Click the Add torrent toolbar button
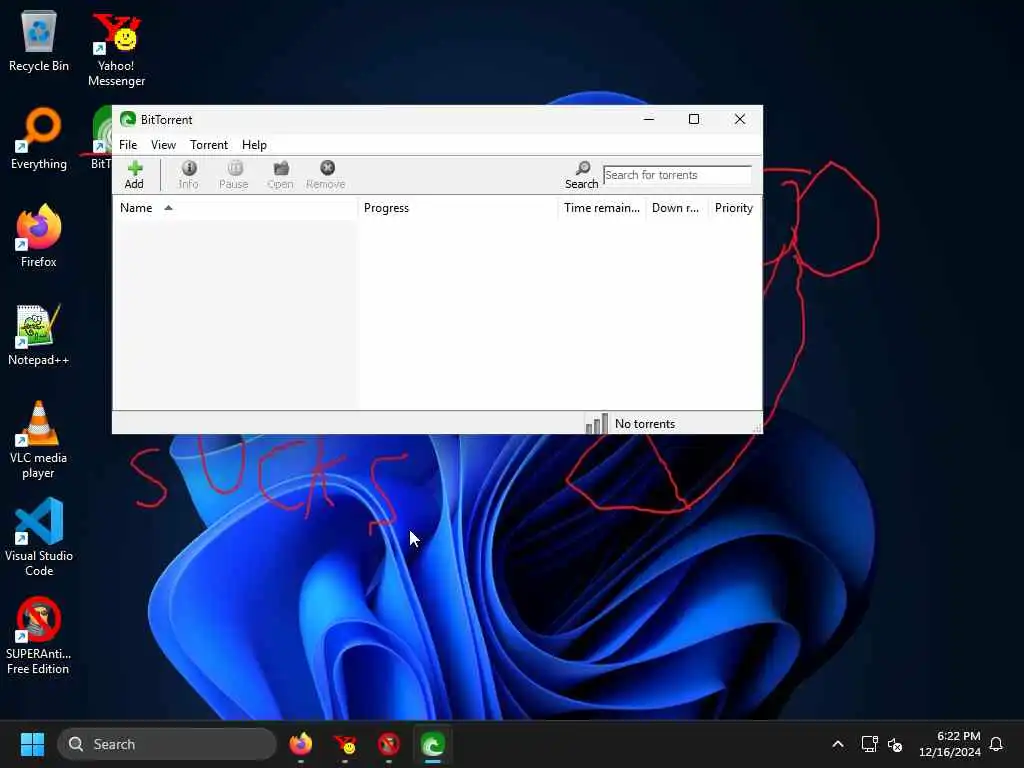 tap(134, 175)
